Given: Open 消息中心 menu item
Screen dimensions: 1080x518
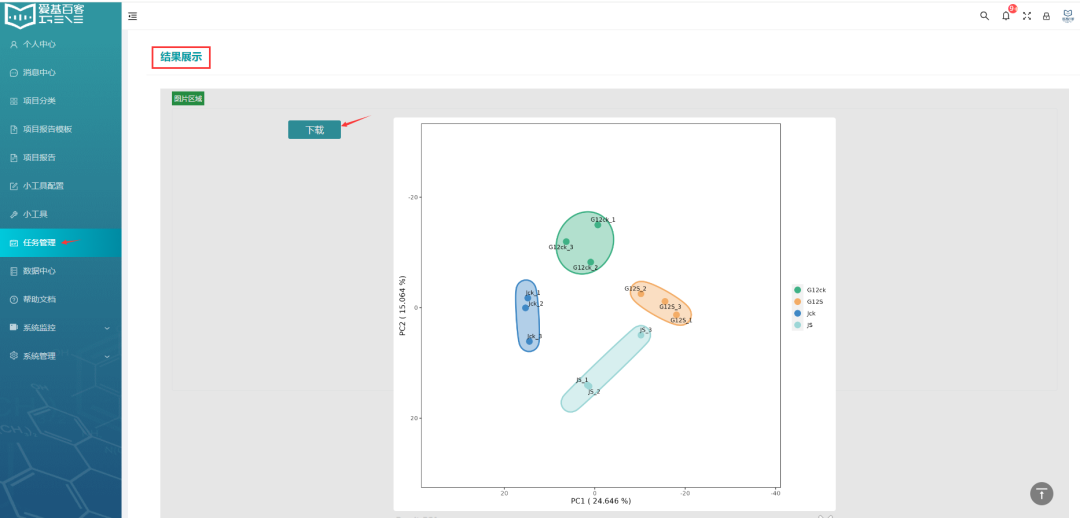Looking at the screenshot, I should (x=61, y=72).
